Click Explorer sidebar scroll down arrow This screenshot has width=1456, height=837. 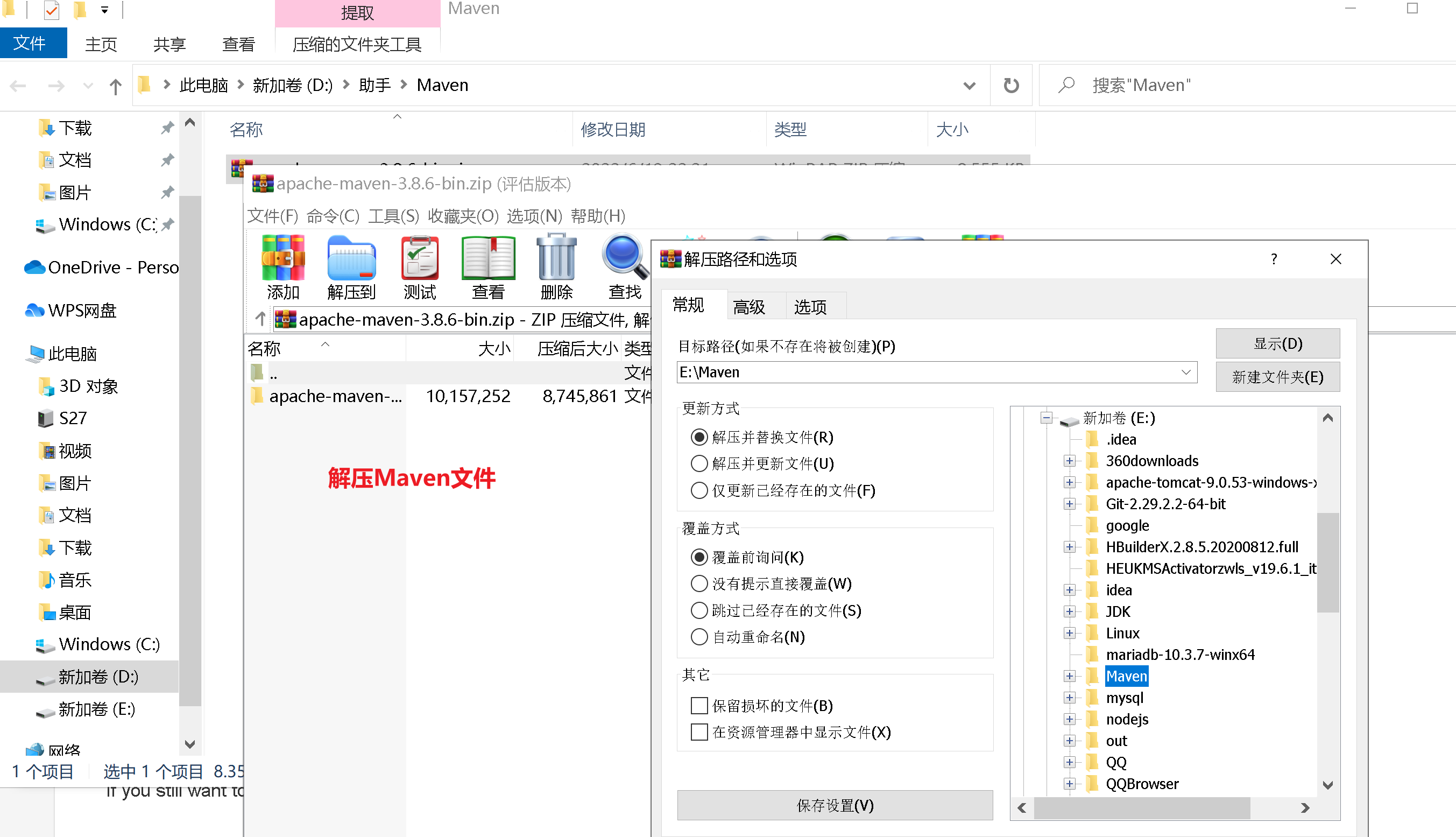(190, 744)
